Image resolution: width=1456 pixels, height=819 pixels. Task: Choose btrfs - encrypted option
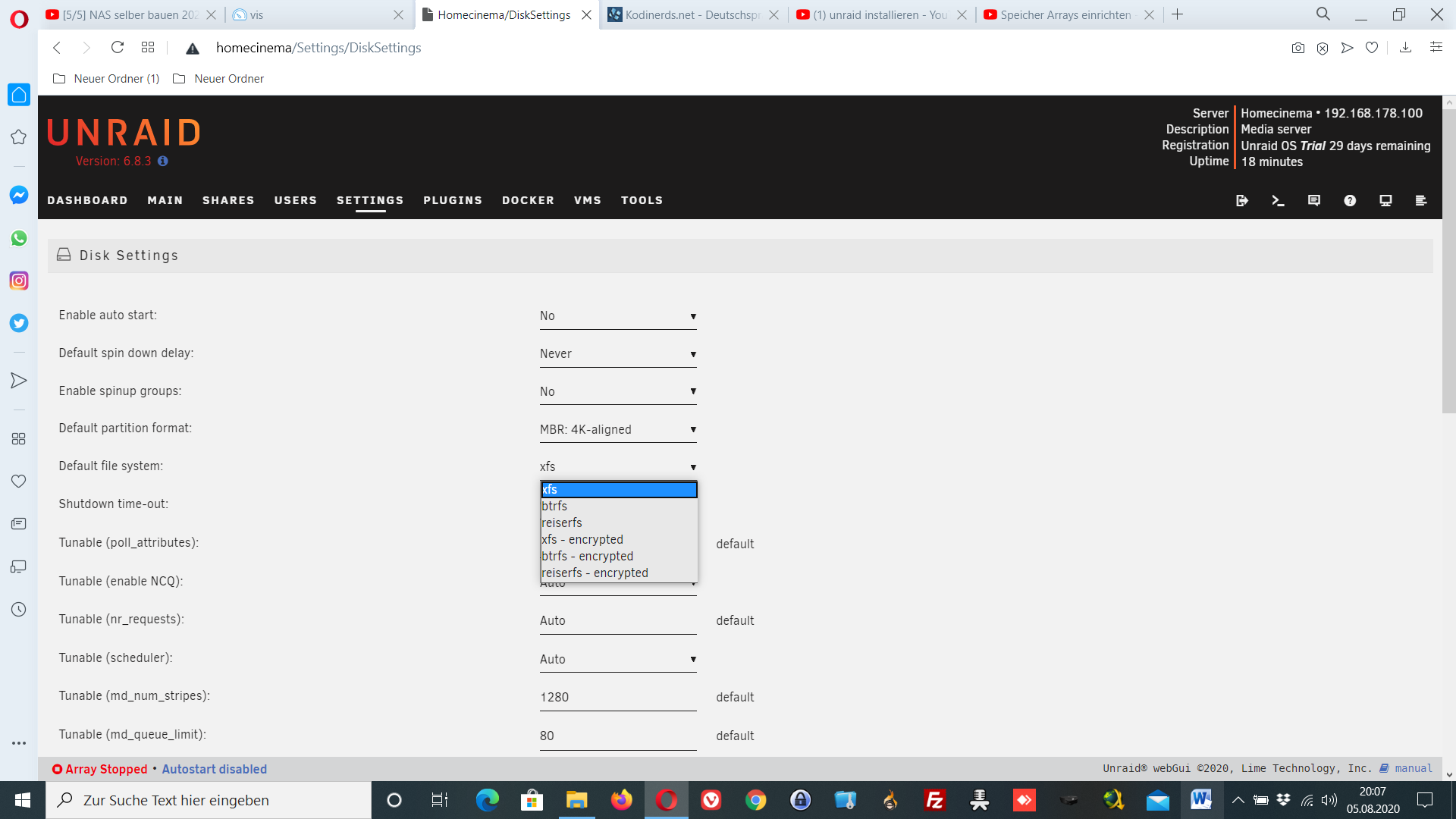point(619,557)
